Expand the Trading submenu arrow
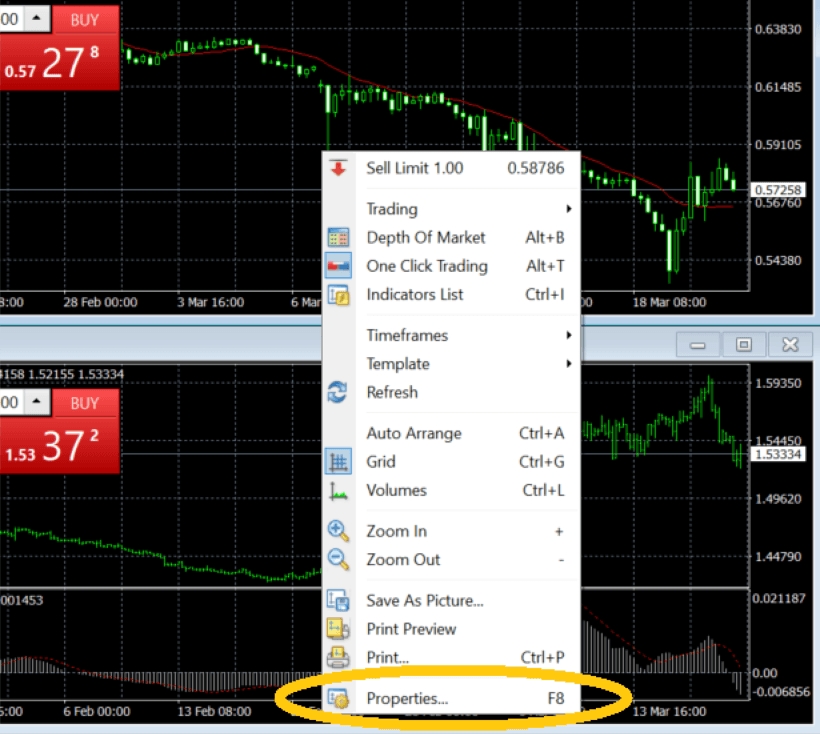This screenshot has height=734, width=820. [x=568, y=209]
